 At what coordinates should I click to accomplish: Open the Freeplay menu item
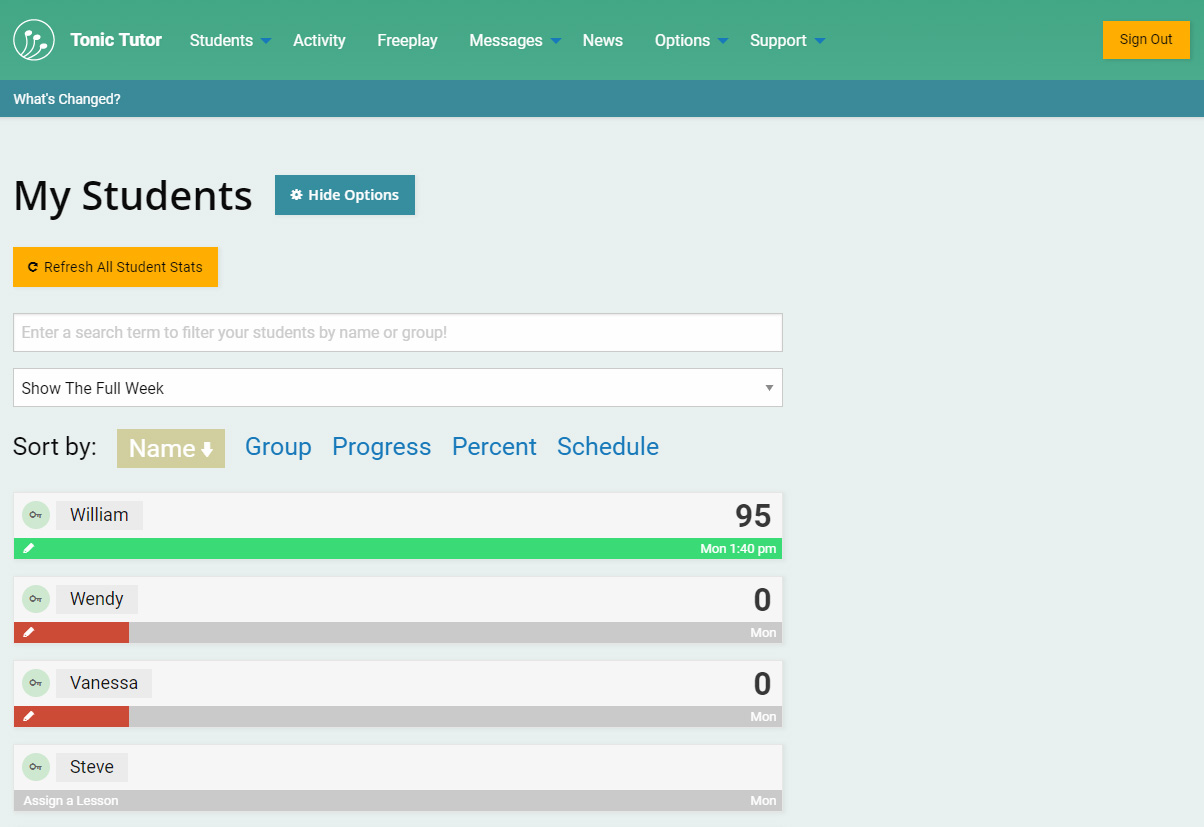coord(407,40)
